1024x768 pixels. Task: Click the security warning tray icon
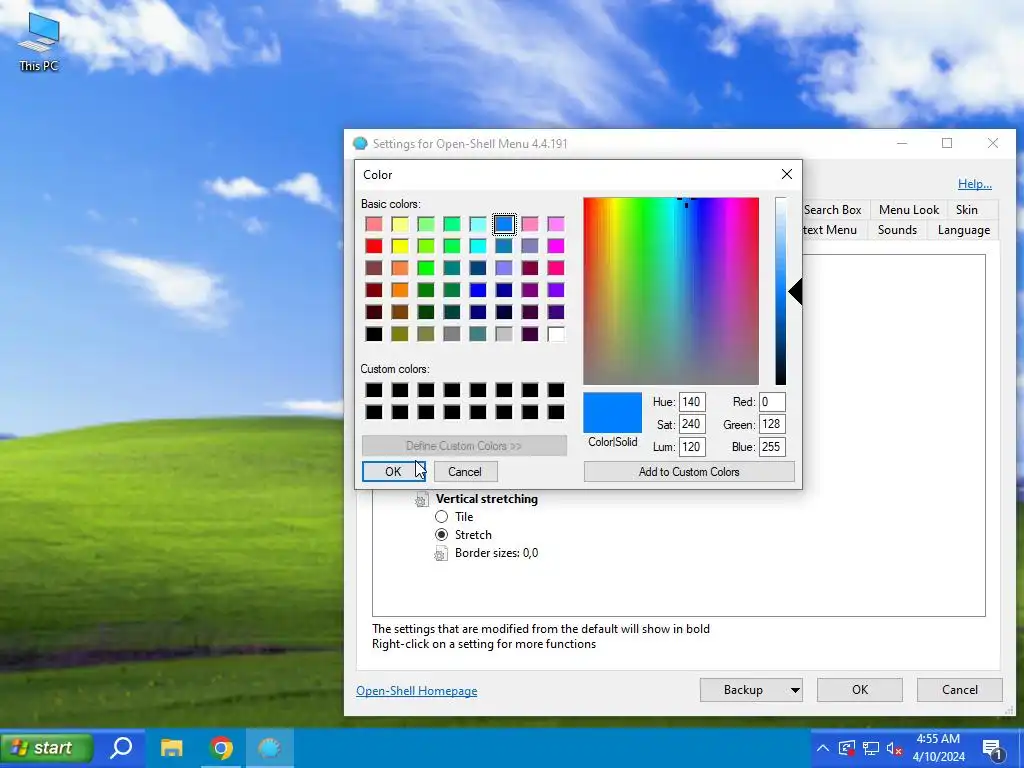click(x=846, y=748)
